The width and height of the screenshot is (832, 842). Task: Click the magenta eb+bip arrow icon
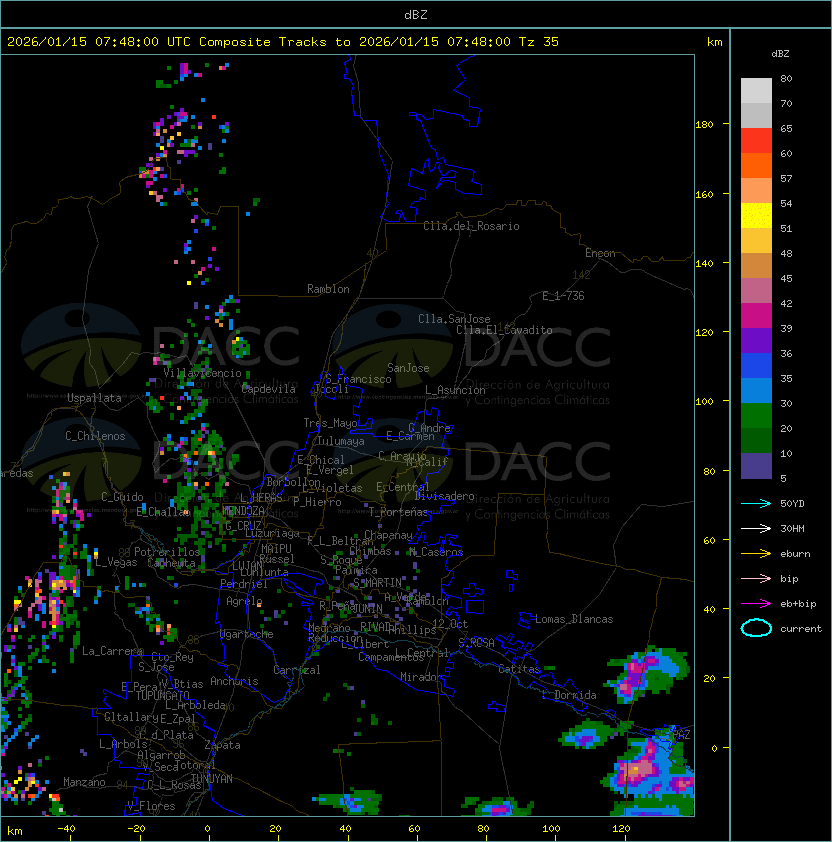(x=756, y=603)
